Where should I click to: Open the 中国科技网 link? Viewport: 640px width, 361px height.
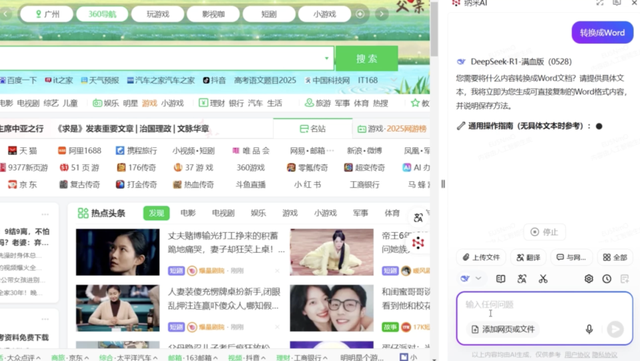(327, 80)
